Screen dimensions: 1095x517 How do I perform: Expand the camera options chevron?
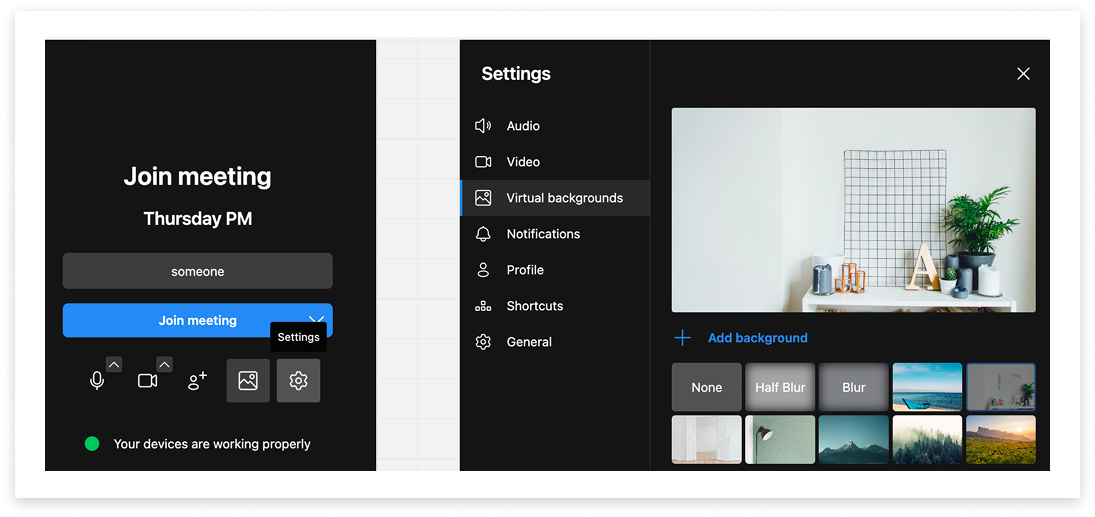tap(164, 365)
